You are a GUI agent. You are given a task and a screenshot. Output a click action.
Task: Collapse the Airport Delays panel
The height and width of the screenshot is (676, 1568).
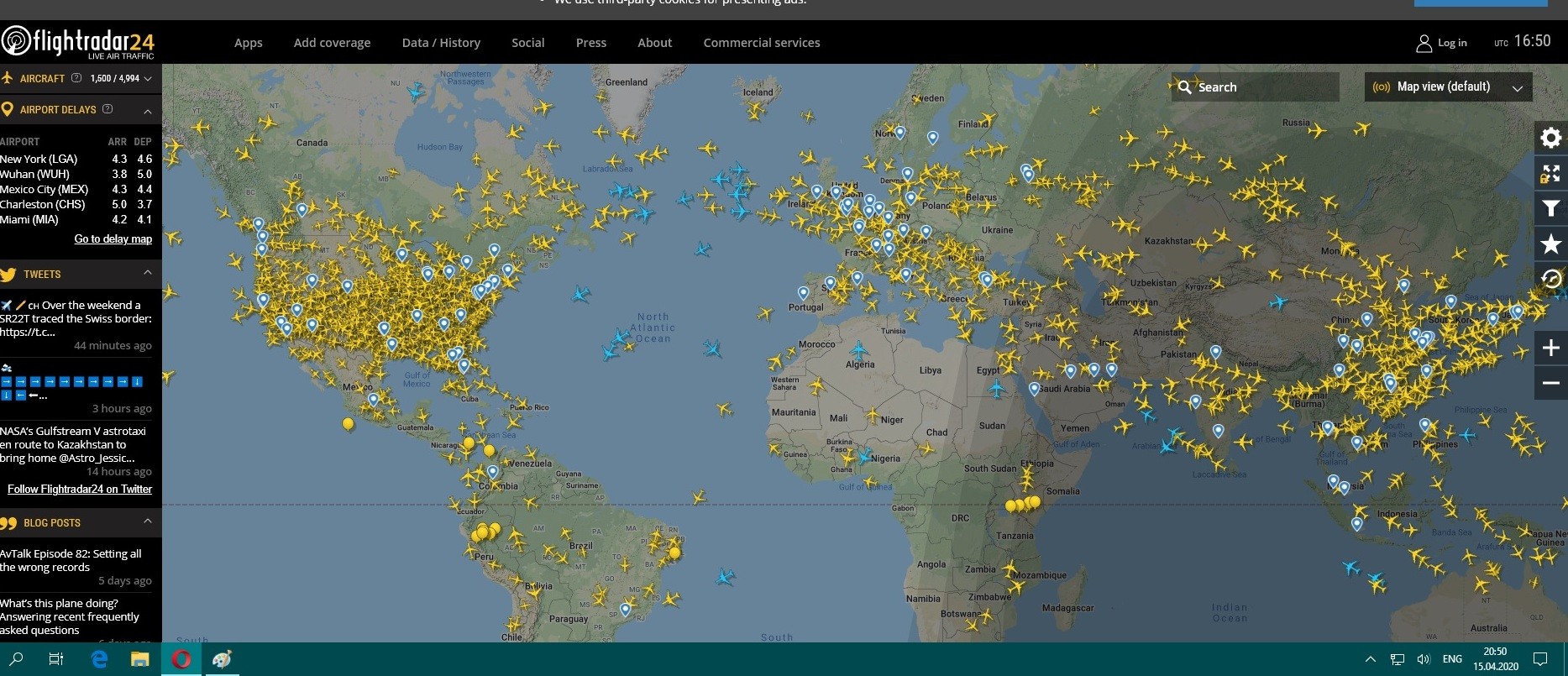pyautogui.click(x=148, y=110)
